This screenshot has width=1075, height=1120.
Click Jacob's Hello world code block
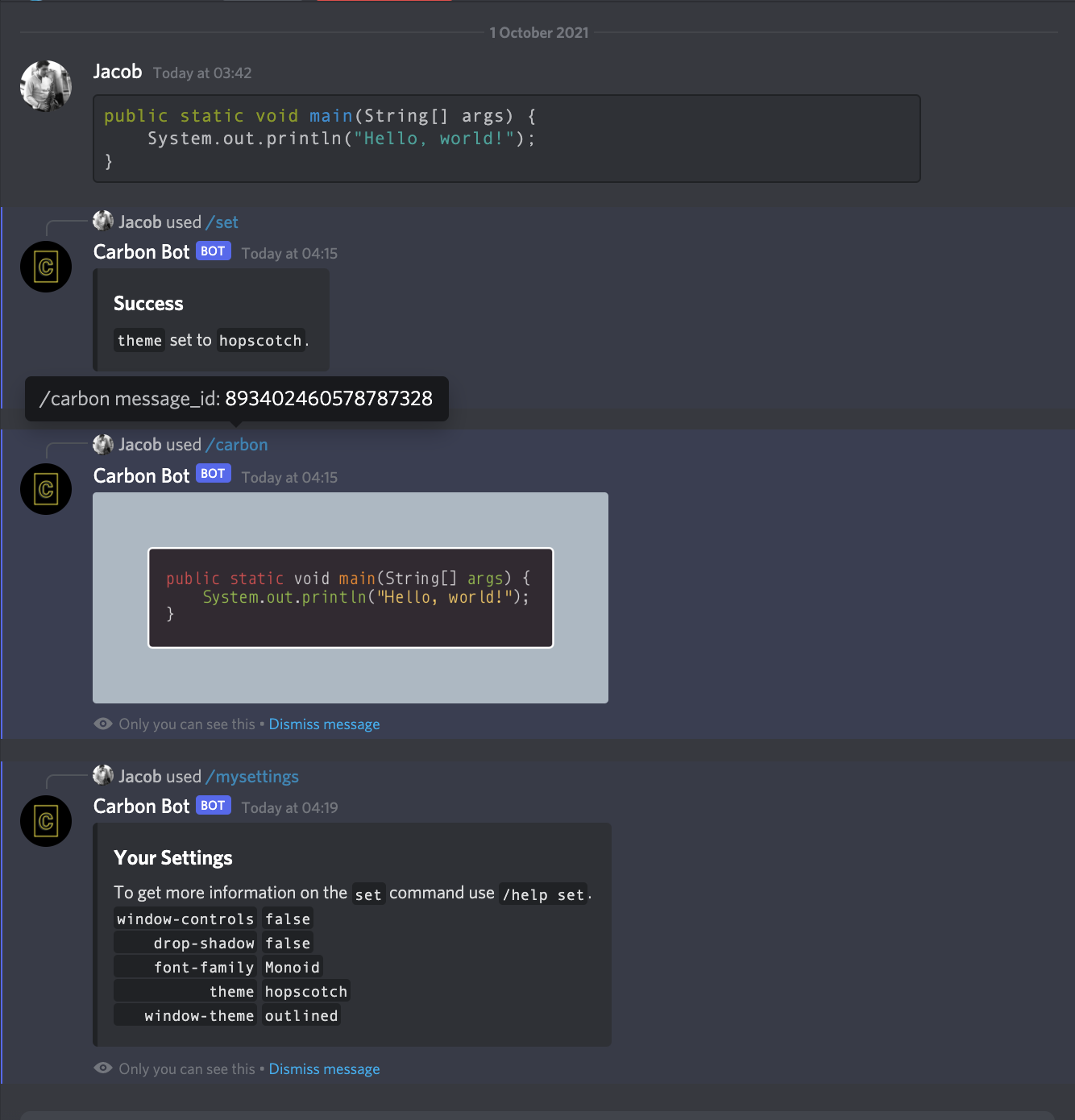click(507, 139)
